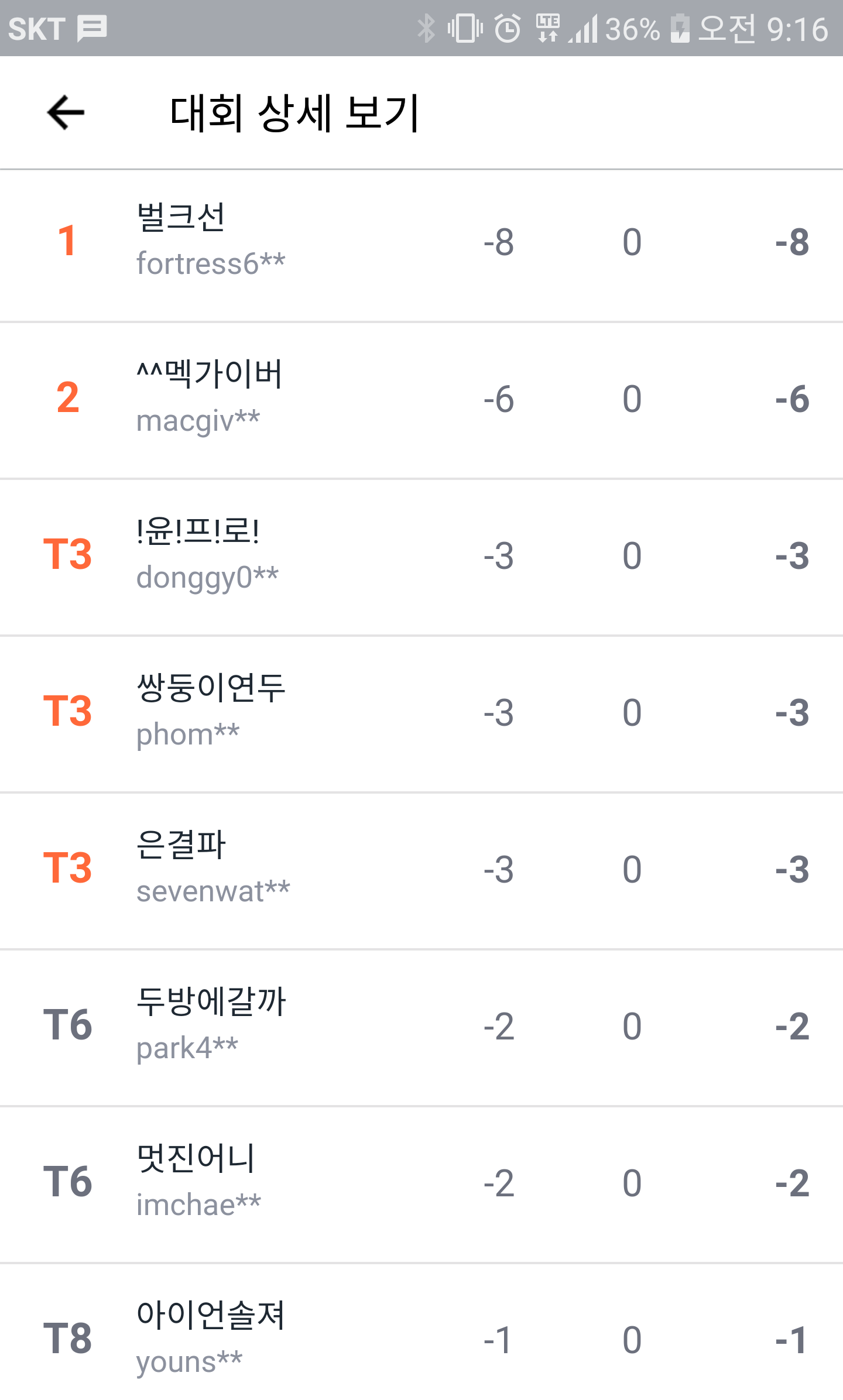Tap username fortress6** under 벌크선
The width and height of the screenshot is (843, 1400).
click(211, 263)
